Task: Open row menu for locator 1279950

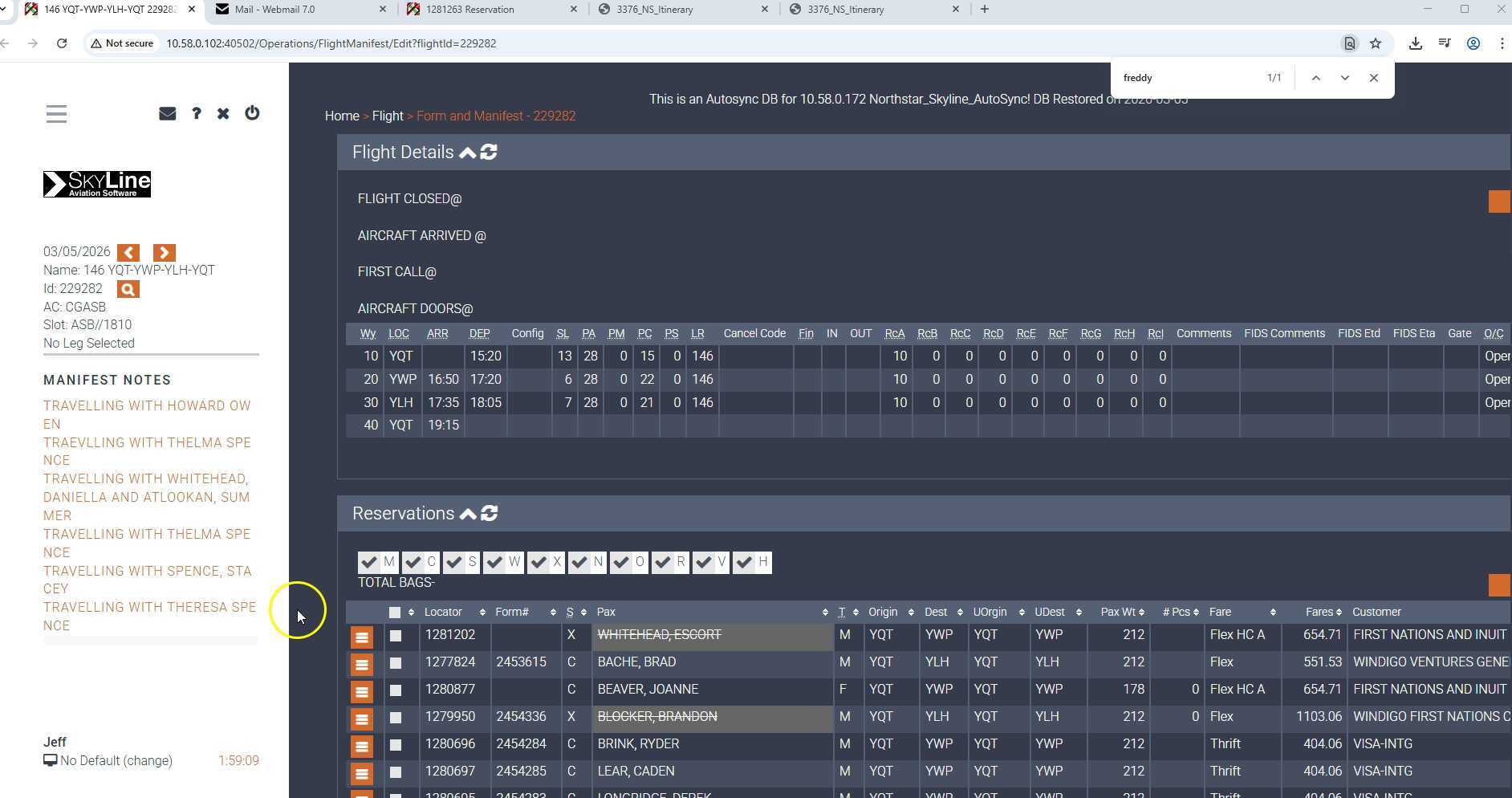Action: 362,719
